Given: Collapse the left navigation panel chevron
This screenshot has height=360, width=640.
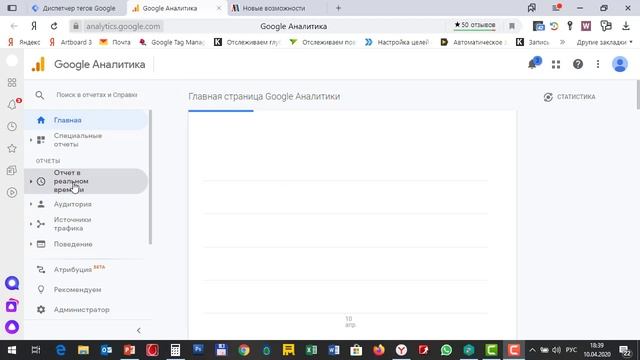Looking at the screenshot, I should coord(139,330).
